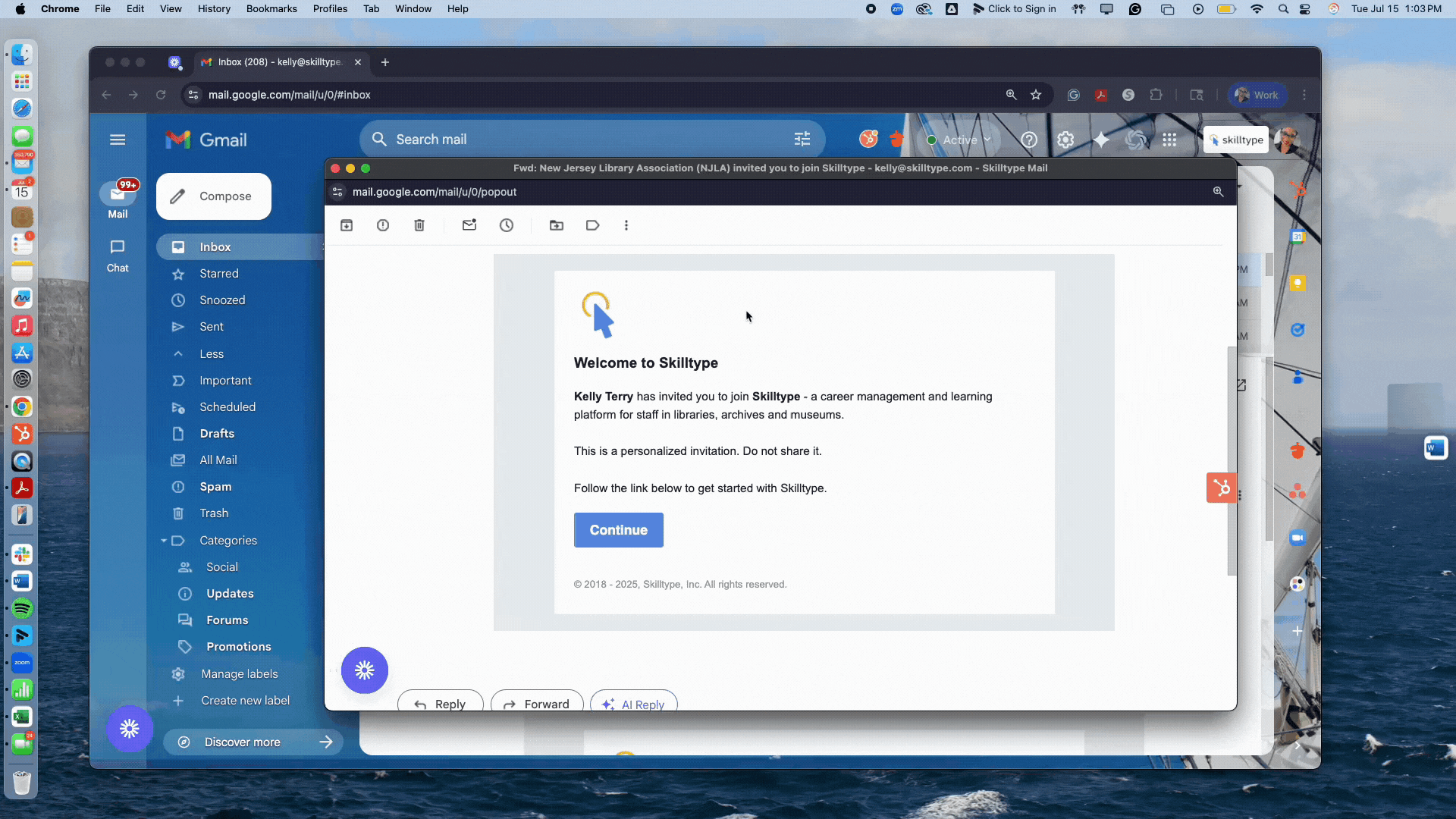Screen dimensions: 1456x819
Task: Switch to Chat in Gmail sidebar
Action: pos(118,256)
